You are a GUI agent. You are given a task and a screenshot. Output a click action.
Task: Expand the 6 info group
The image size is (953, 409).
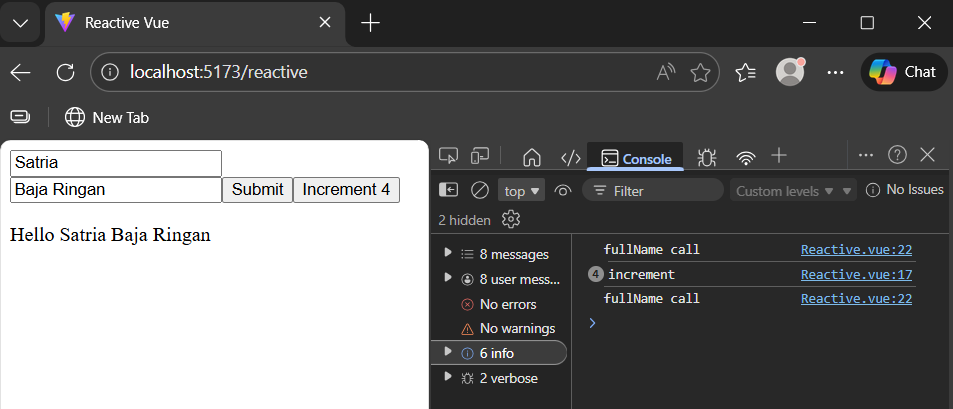pos(449,351)
